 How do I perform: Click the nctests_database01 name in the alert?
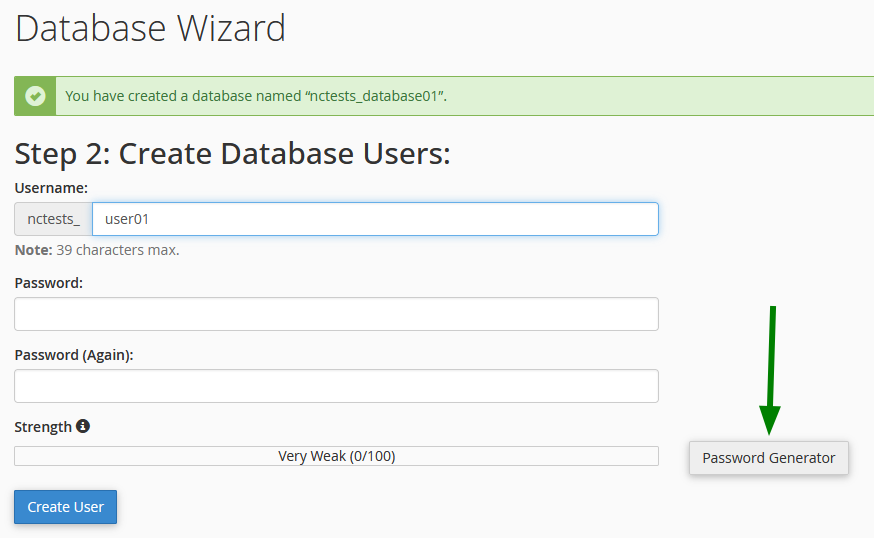(x=375, y=96)
